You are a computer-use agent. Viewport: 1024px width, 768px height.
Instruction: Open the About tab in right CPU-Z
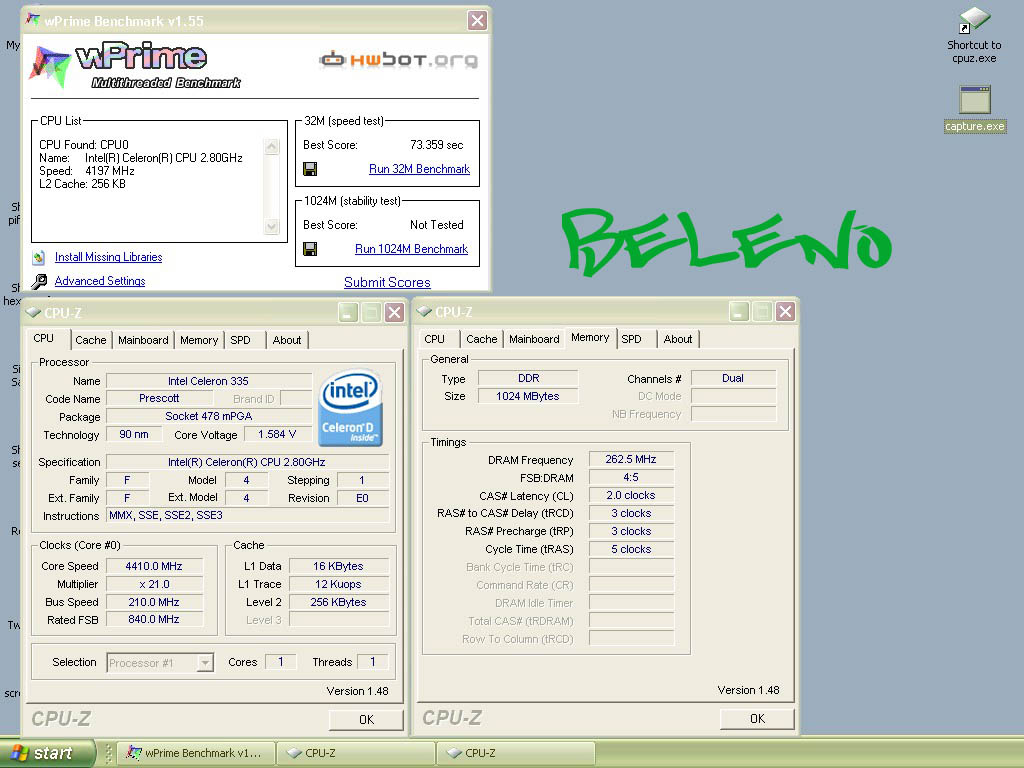tap(677, 339)
